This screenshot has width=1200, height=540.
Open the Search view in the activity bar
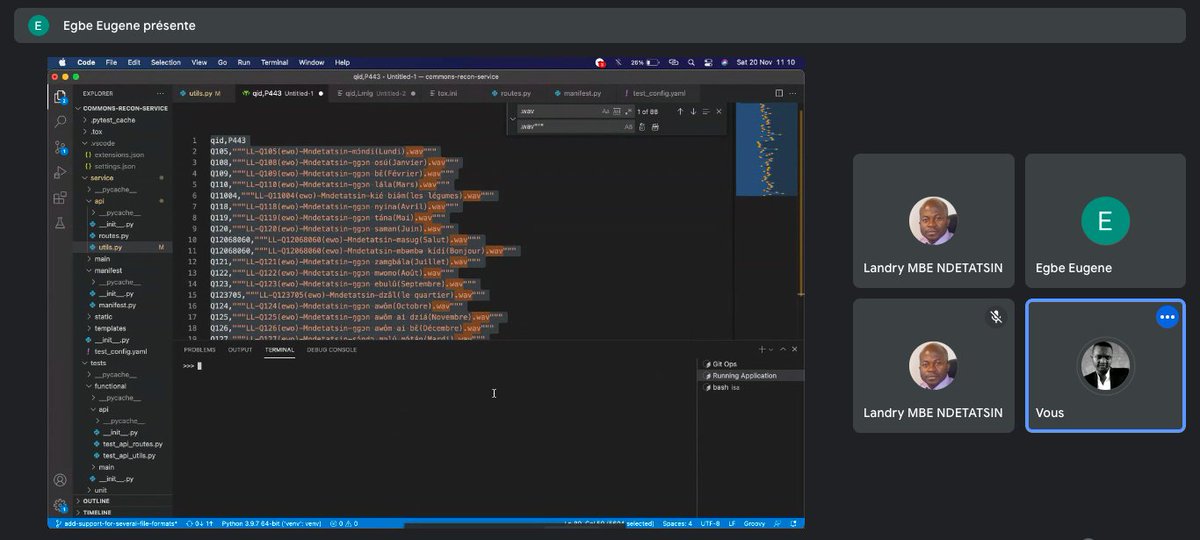coord(60,122)
